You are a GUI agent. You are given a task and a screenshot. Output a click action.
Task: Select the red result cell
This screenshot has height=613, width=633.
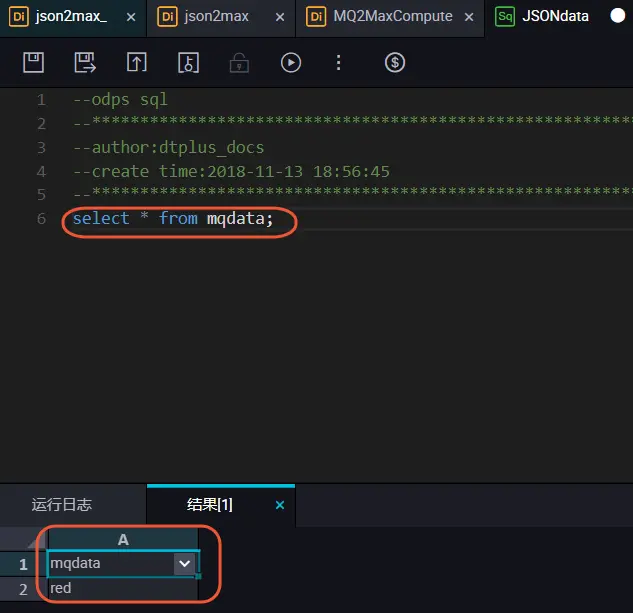[x=123, y=588]
